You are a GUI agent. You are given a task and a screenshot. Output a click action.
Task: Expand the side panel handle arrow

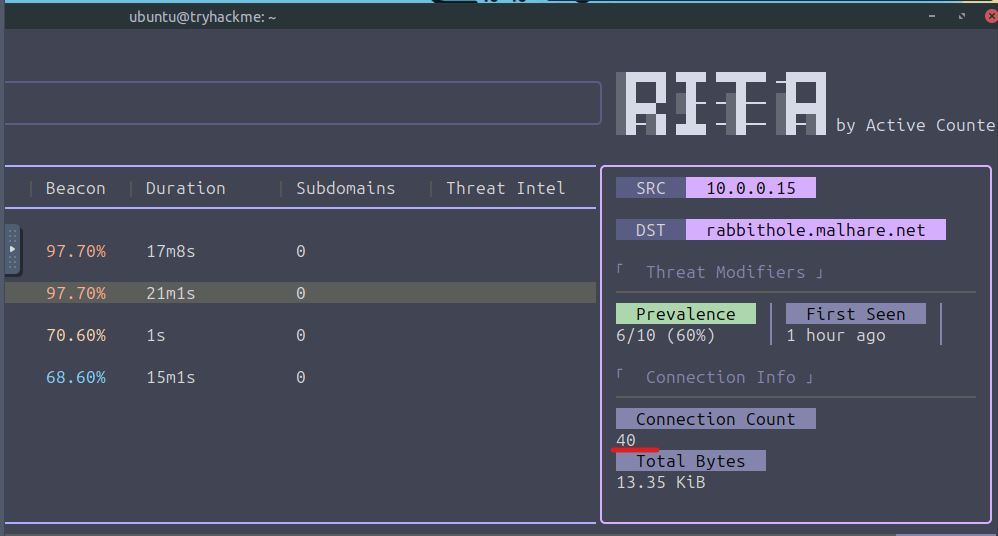[12, 249]
